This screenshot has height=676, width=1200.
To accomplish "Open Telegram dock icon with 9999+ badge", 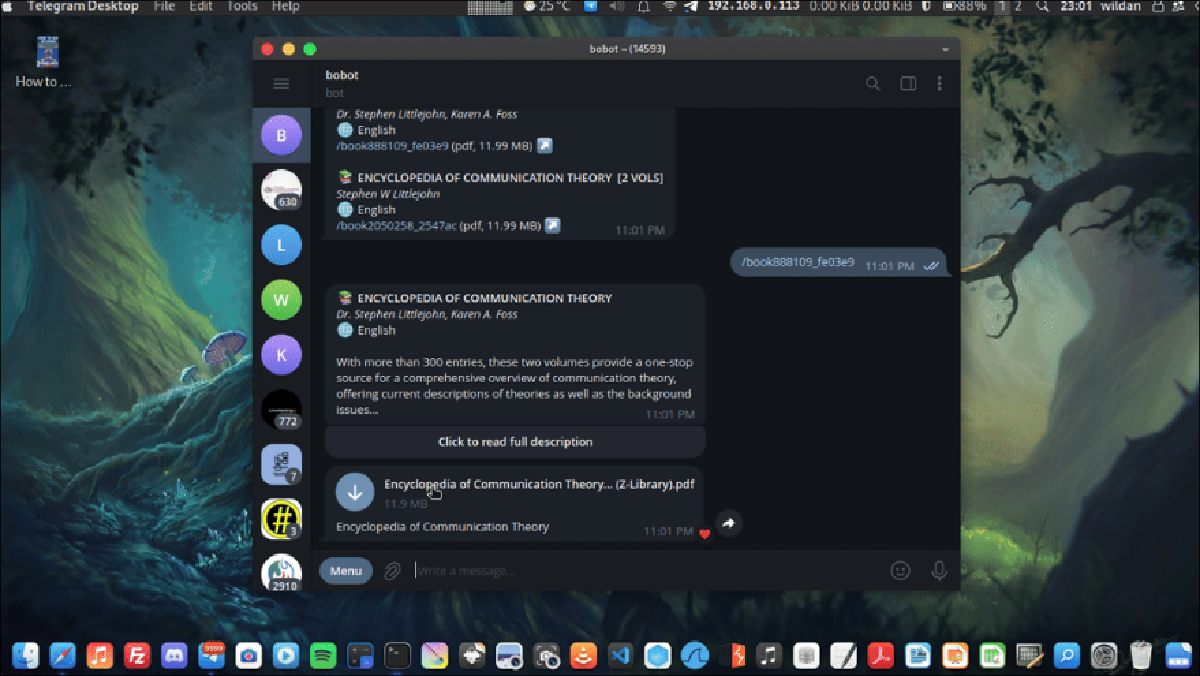I will click(211, 655).
